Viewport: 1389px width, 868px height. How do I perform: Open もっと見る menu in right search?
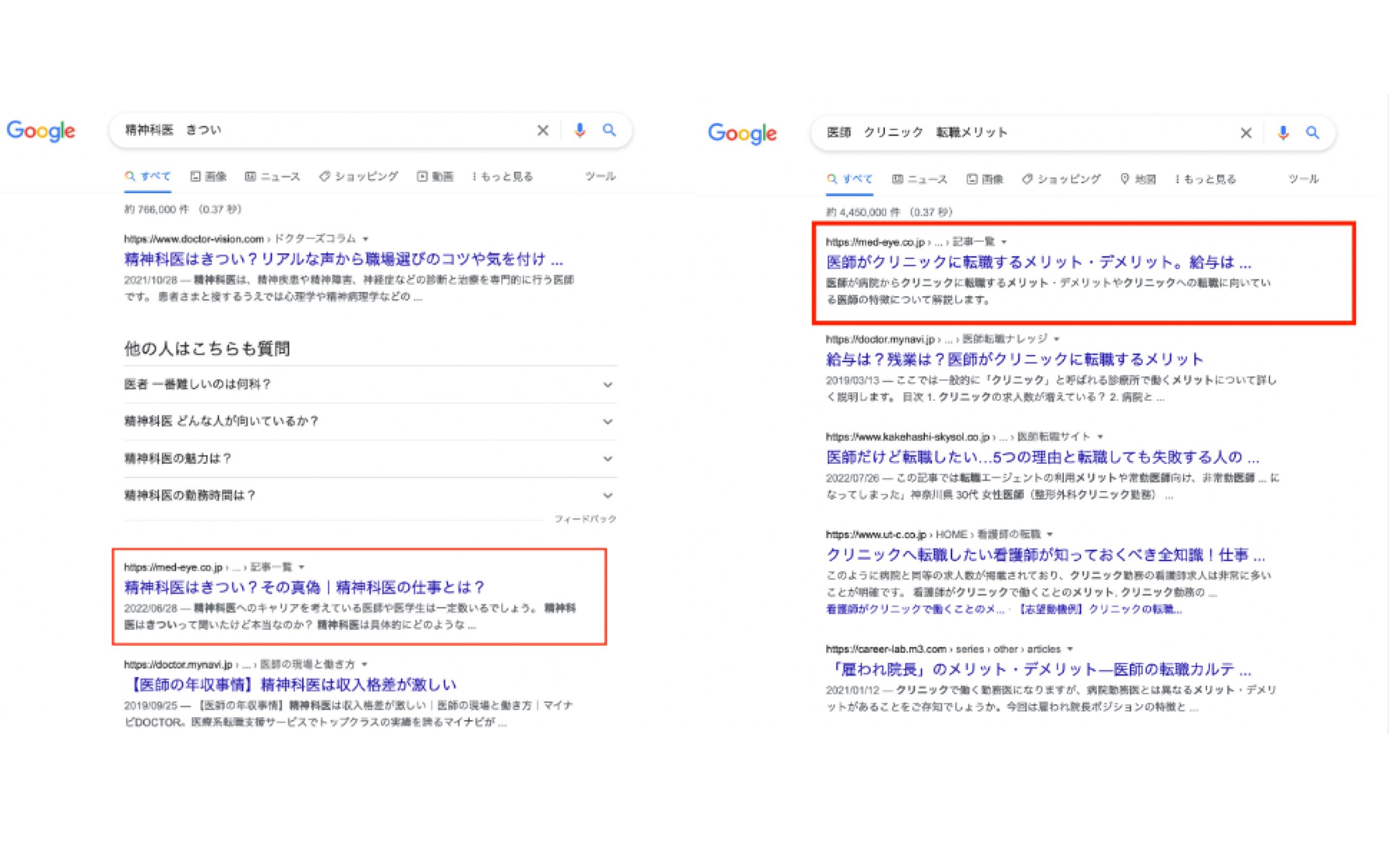1205,179
